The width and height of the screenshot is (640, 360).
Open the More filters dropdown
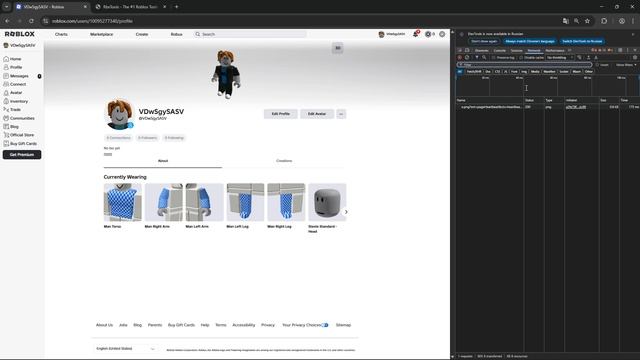[x=626, y=65]
